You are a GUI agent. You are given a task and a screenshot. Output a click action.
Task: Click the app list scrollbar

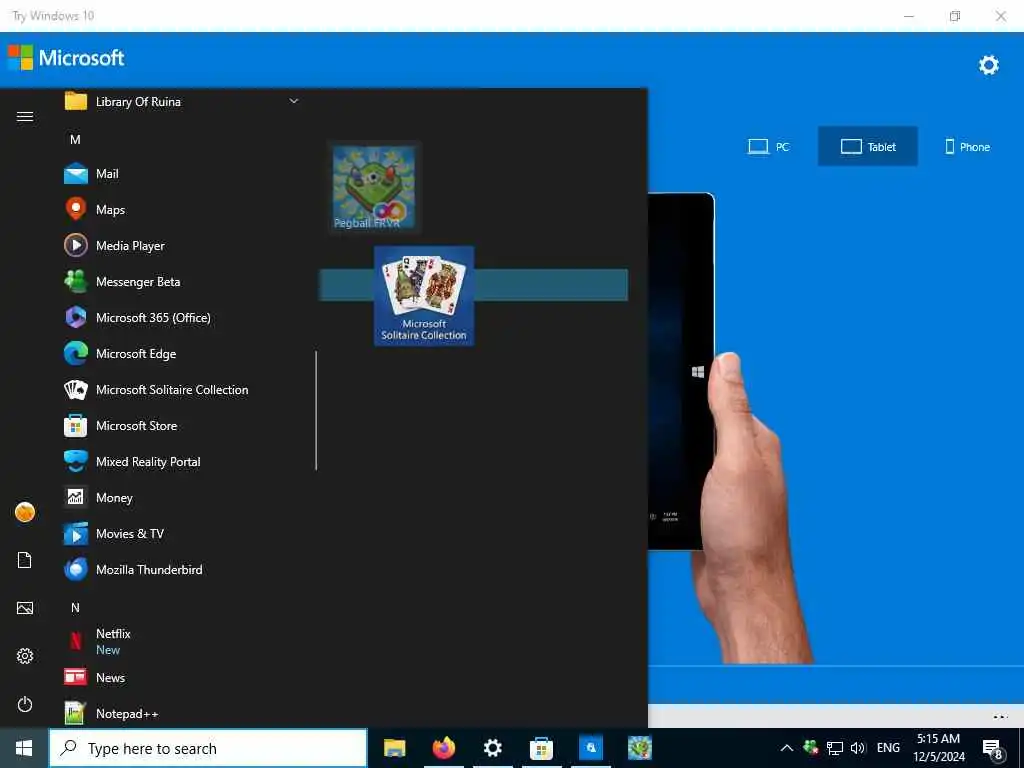pyautogui.click(x=316, y=410)
